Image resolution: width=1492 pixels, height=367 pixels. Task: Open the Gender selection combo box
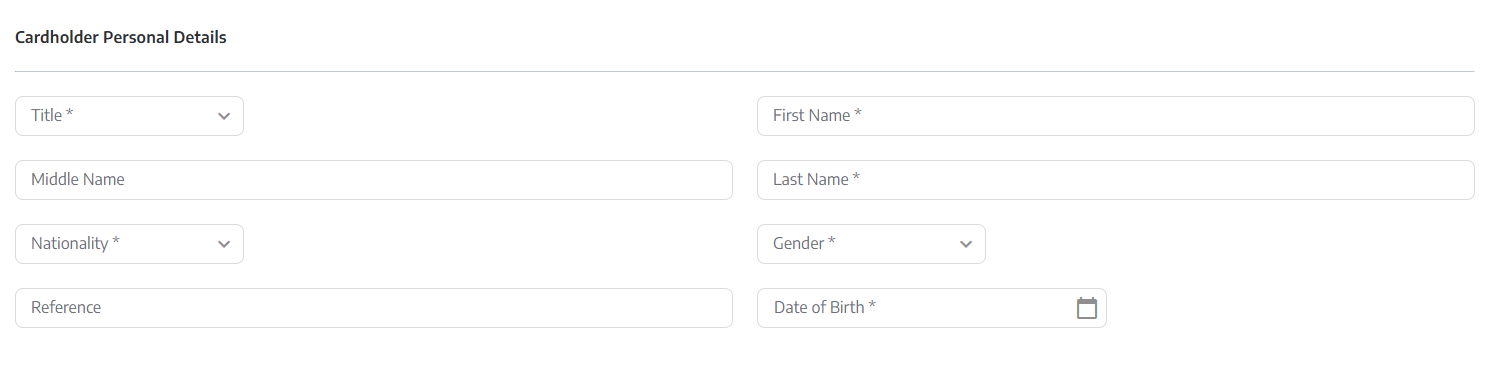(871, 244)
